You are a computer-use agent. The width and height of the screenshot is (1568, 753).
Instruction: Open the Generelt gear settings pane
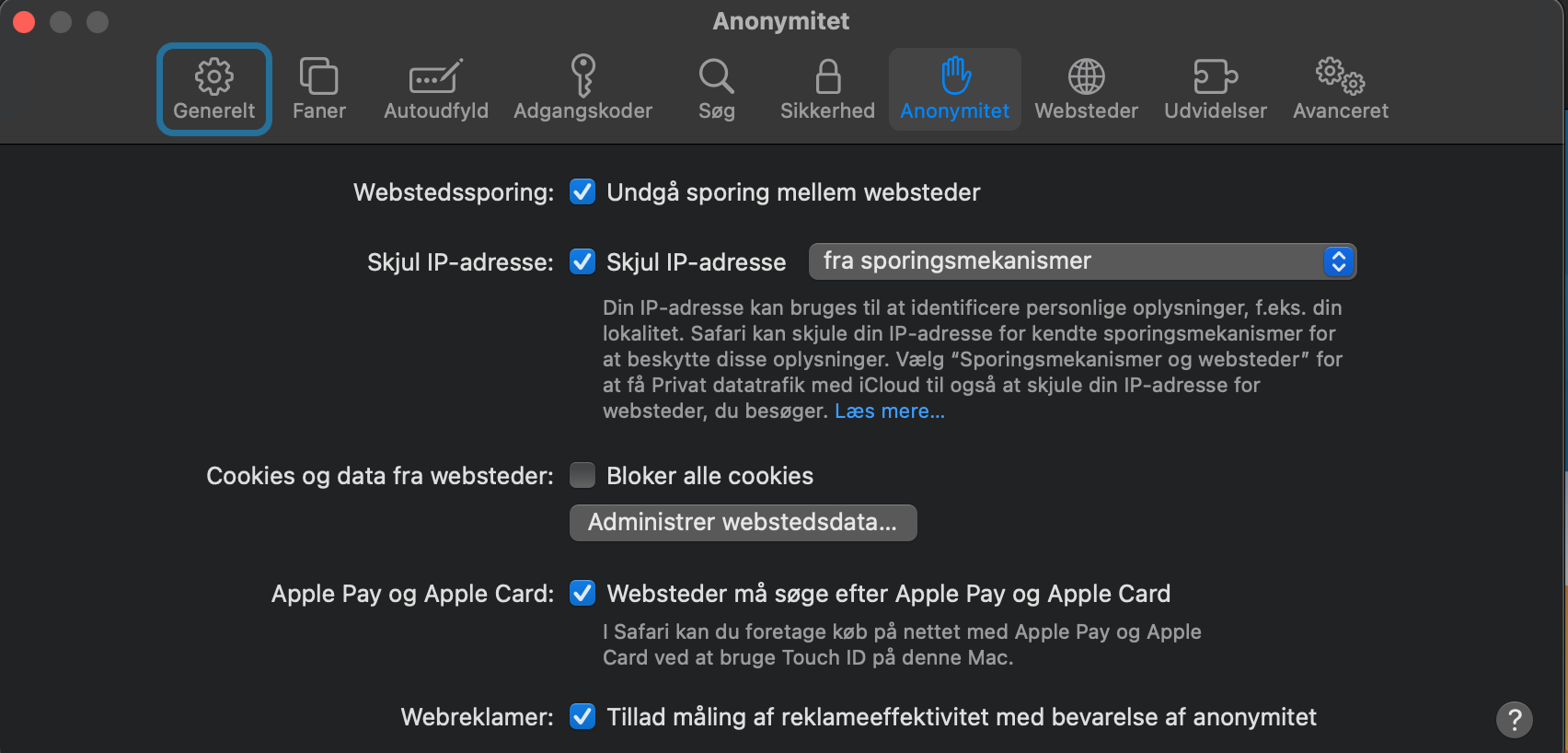[213, 89]
